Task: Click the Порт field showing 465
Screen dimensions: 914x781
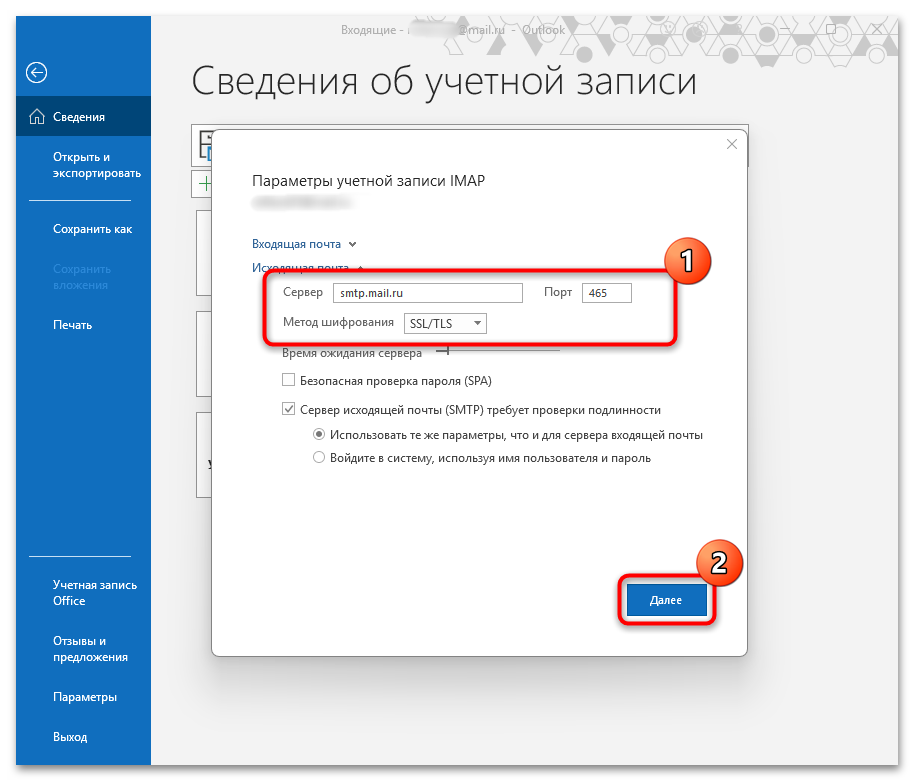Action: (x=606, y=293)
